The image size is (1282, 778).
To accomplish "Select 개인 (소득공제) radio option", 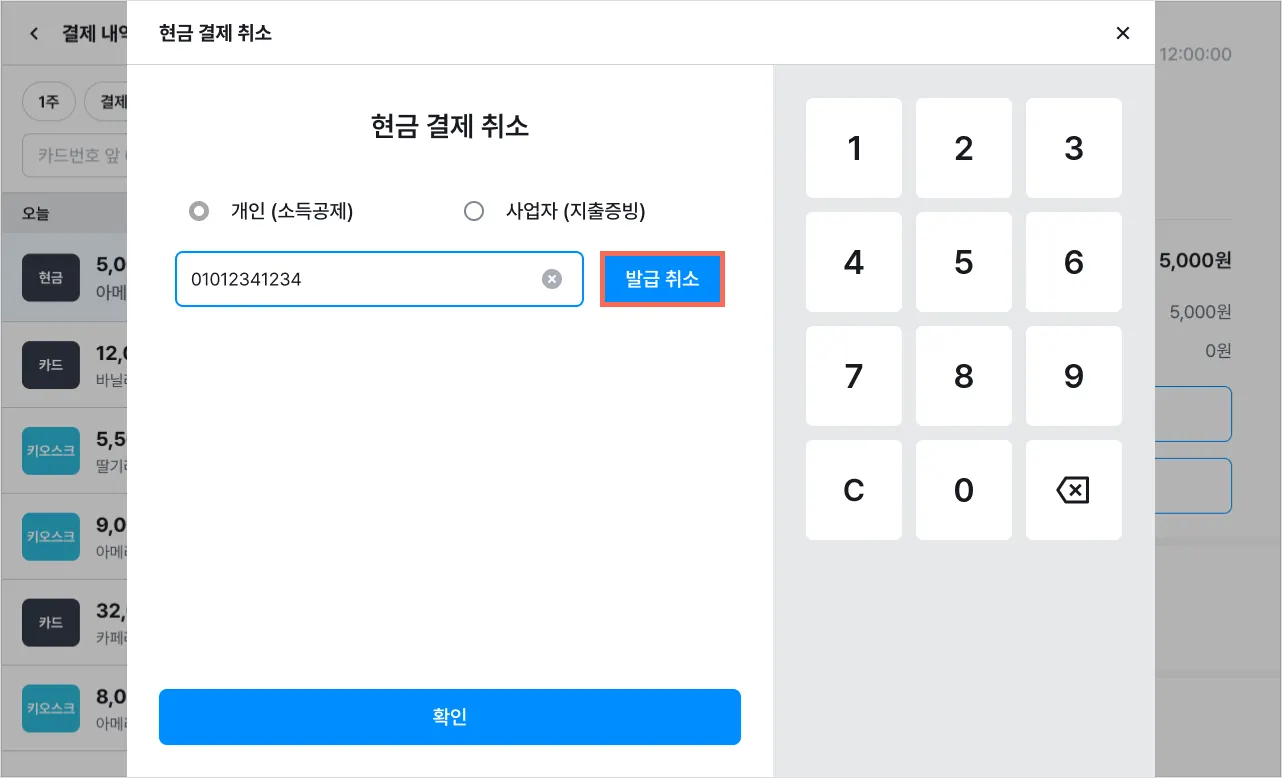I will [x=199, y=211].
